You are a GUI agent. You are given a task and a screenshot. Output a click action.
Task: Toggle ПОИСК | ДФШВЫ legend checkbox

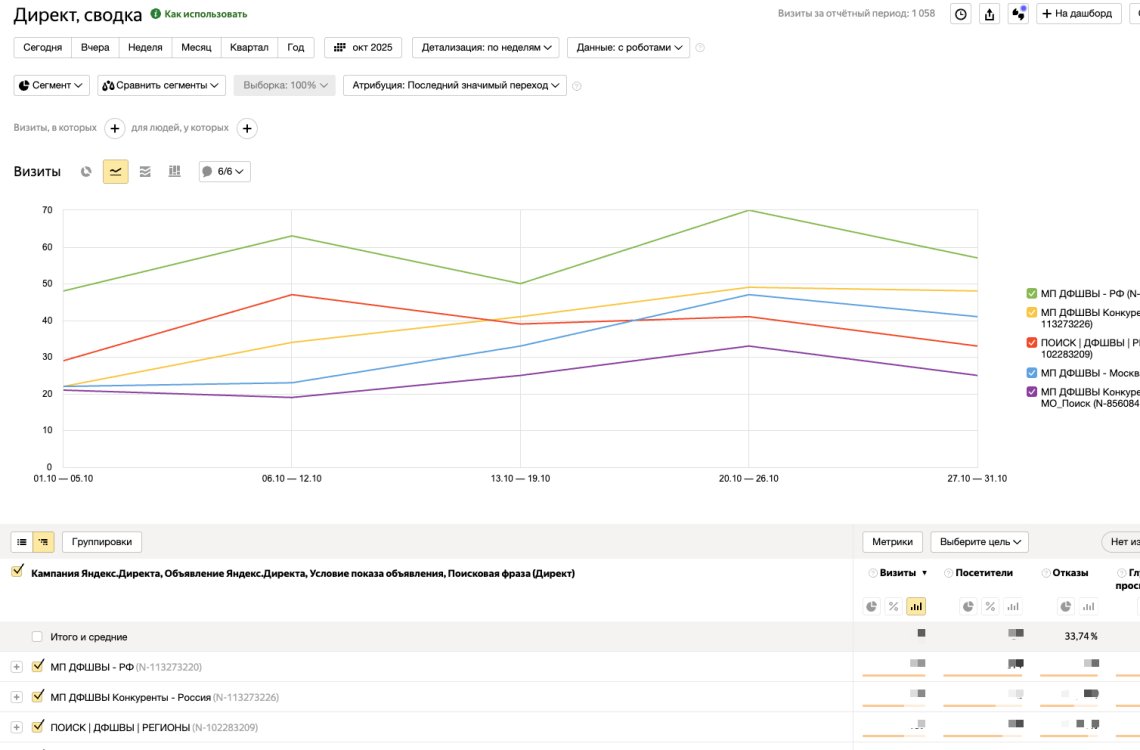pyautogui.click(x=1031, y=342)
